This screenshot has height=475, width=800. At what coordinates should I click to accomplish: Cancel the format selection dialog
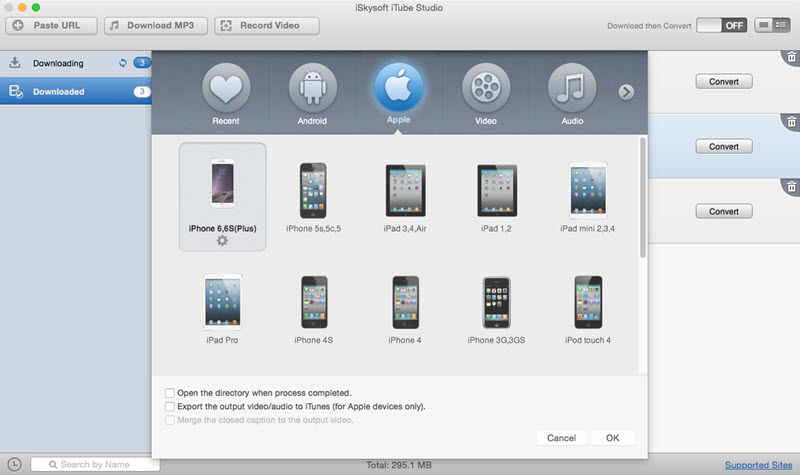[x=561, y=438]
